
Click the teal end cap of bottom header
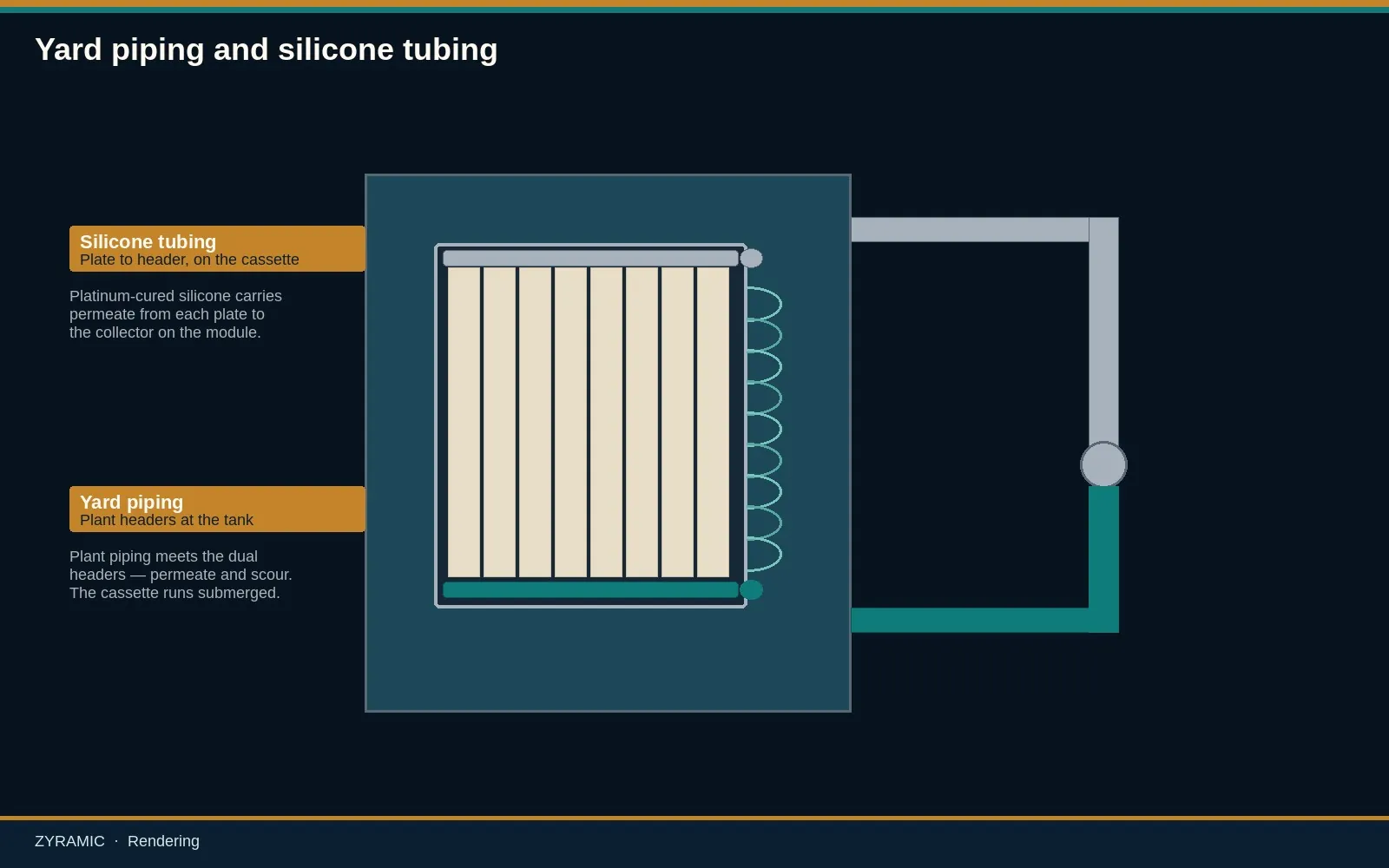tap(751, 590)
